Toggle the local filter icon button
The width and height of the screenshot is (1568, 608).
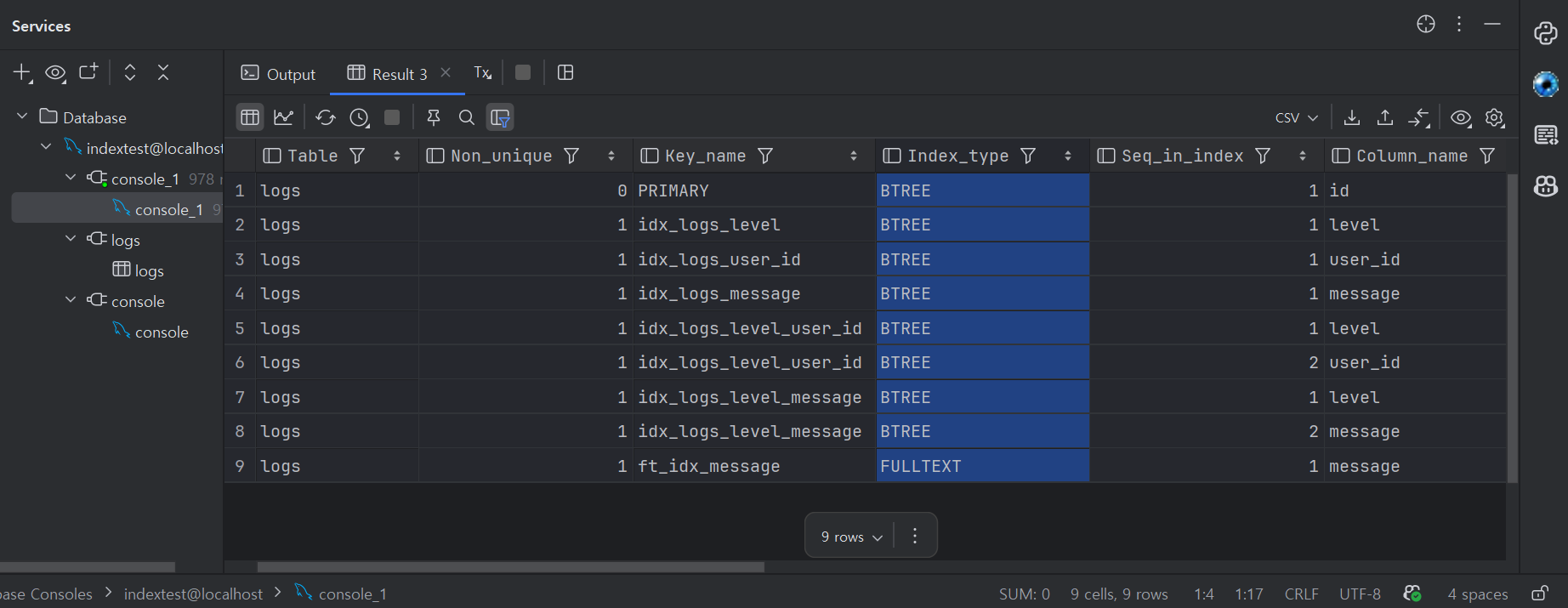[501, 117]
